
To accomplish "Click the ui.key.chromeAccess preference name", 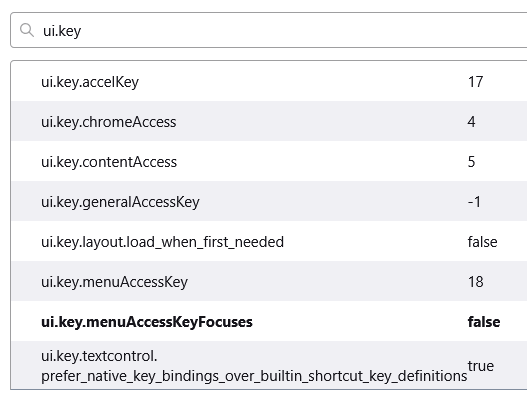I will pos(109,122).
